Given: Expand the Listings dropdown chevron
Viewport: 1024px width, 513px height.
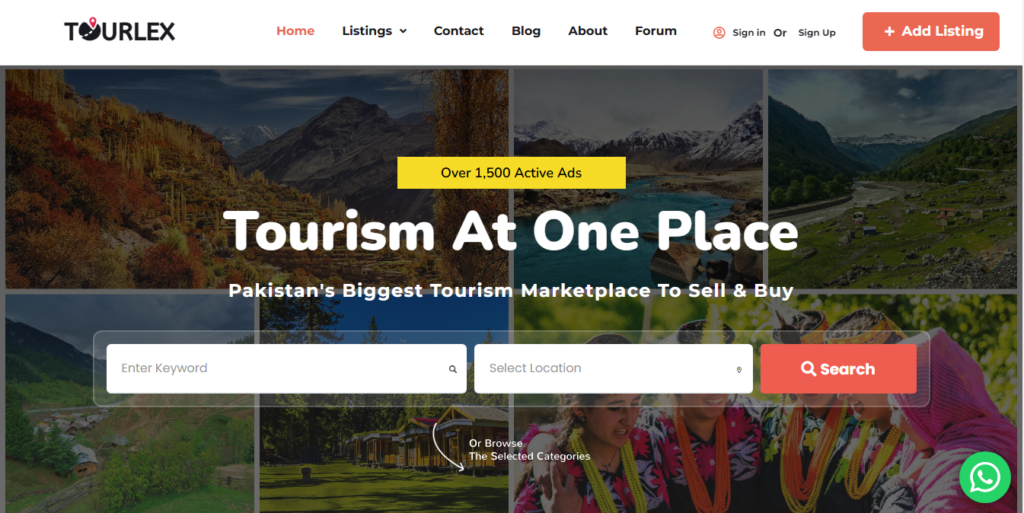Looking at the screenshot, I should (403, 31).
